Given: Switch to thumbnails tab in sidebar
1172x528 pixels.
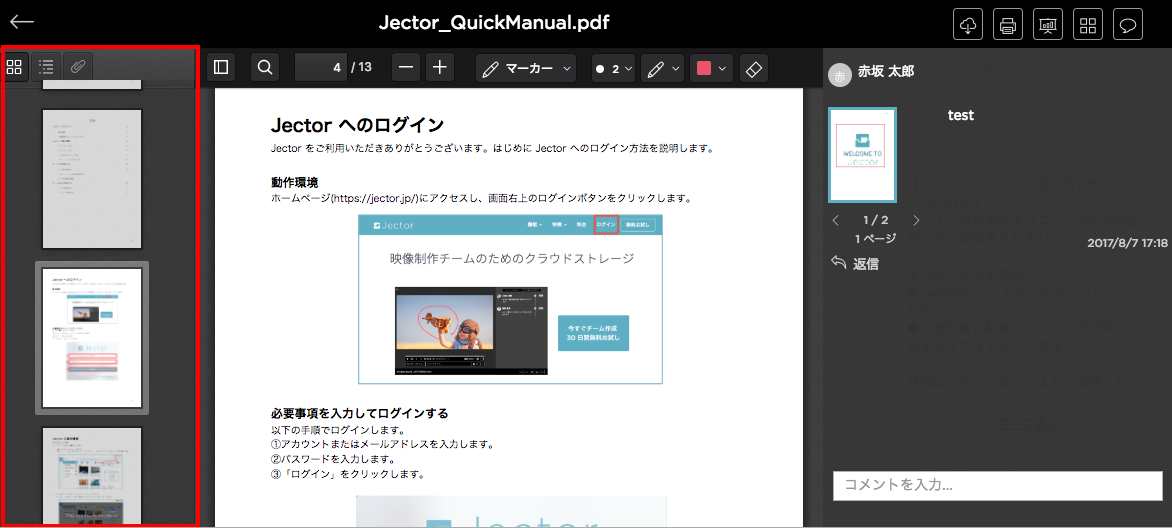Looking at the screenshot, I should tap(14, 67).
